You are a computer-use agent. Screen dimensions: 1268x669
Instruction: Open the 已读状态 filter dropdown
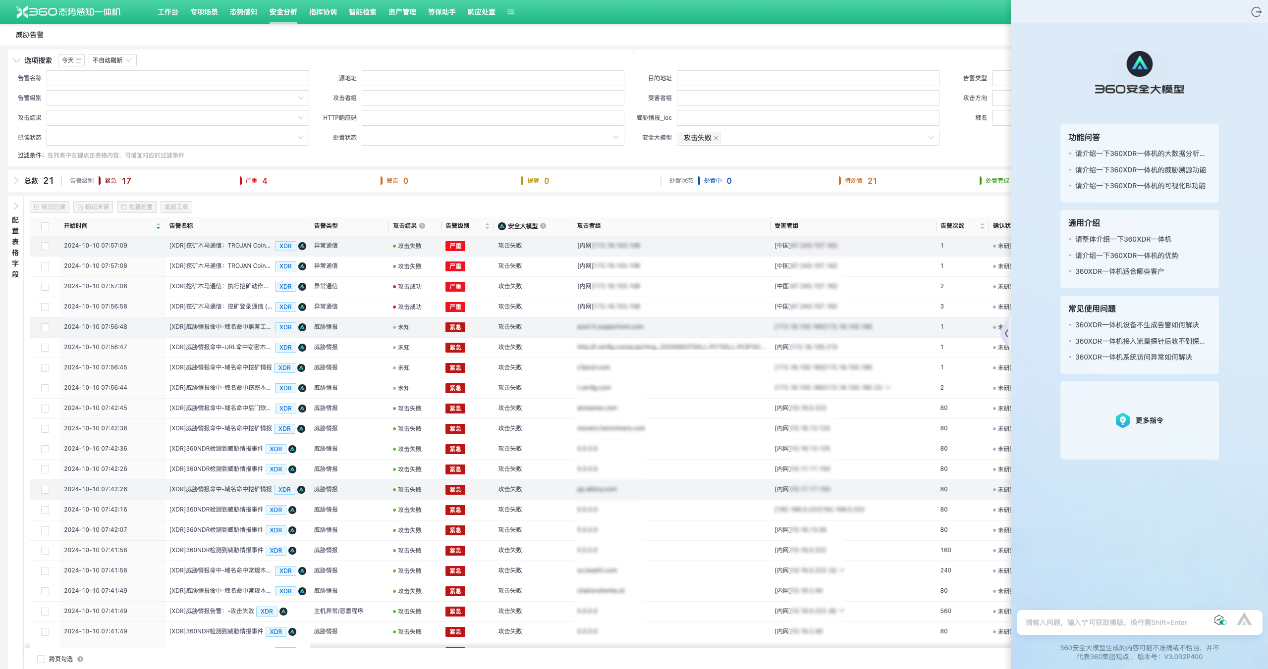(x=177, y=138)
